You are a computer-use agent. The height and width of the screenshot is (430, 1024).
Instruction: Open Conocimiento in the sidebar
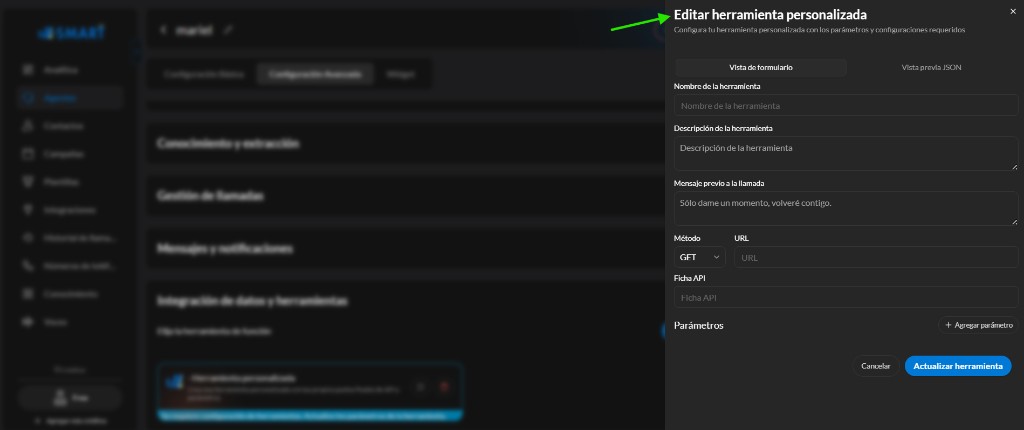70,294
